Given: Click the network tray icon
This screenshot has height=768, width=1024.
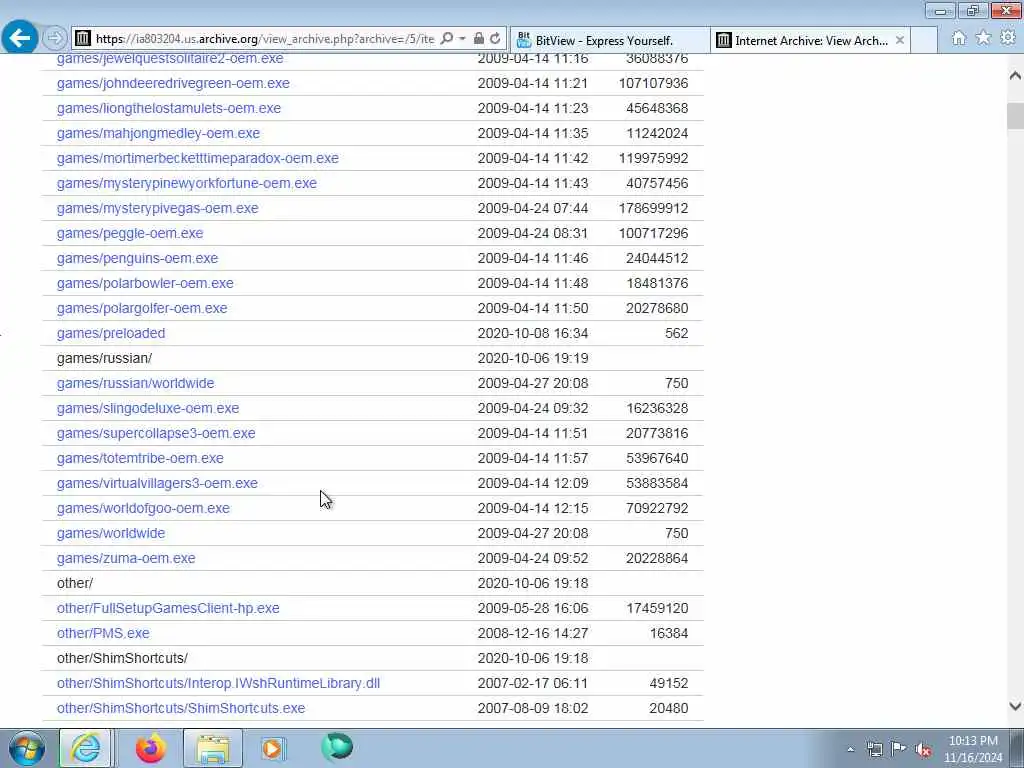Looking at the screenshot, I should (x=874, y=750).
